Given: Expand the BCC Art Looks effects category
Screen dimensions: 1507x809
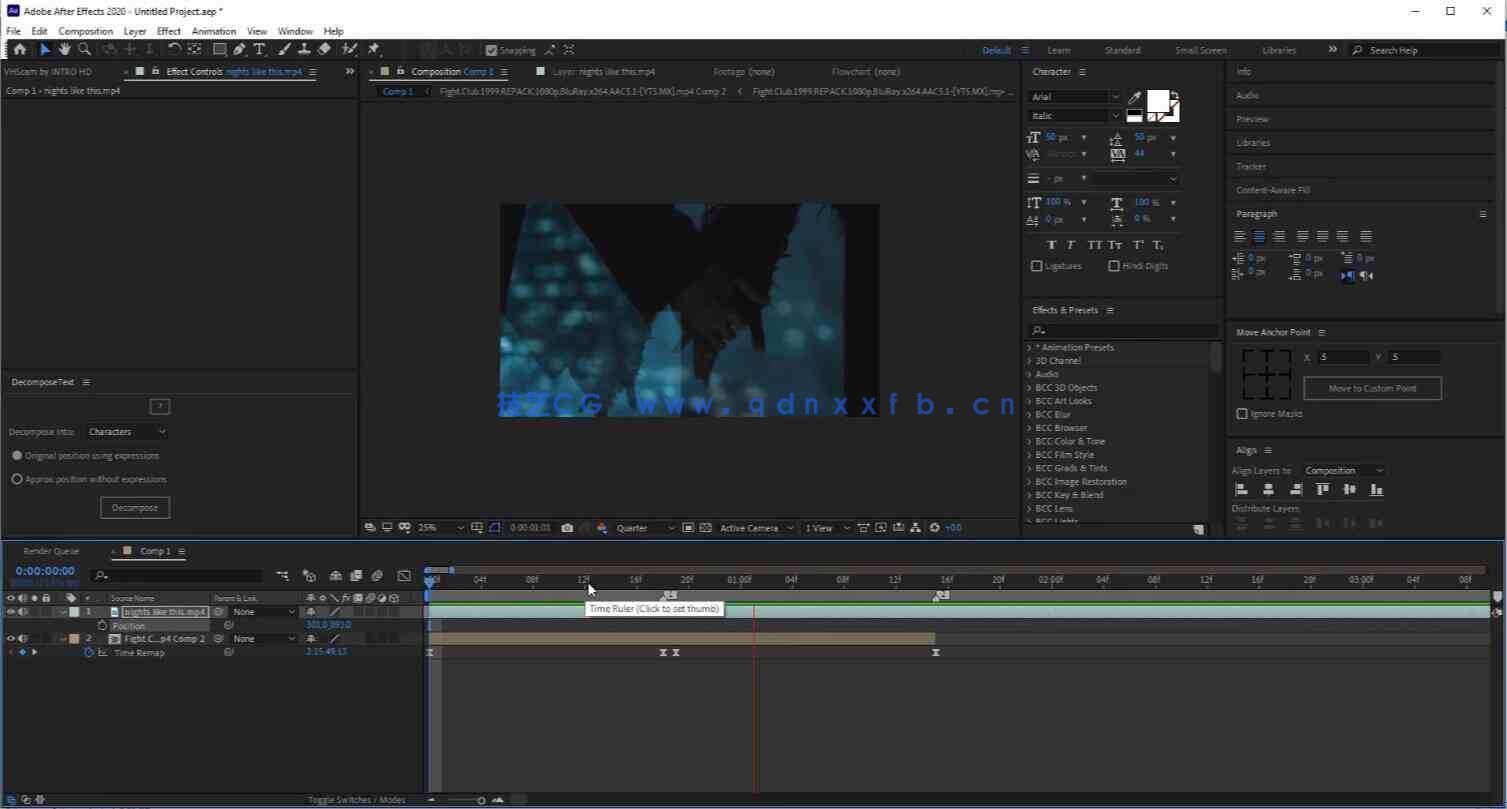Looking at the screenshot, I should 1029,401.
